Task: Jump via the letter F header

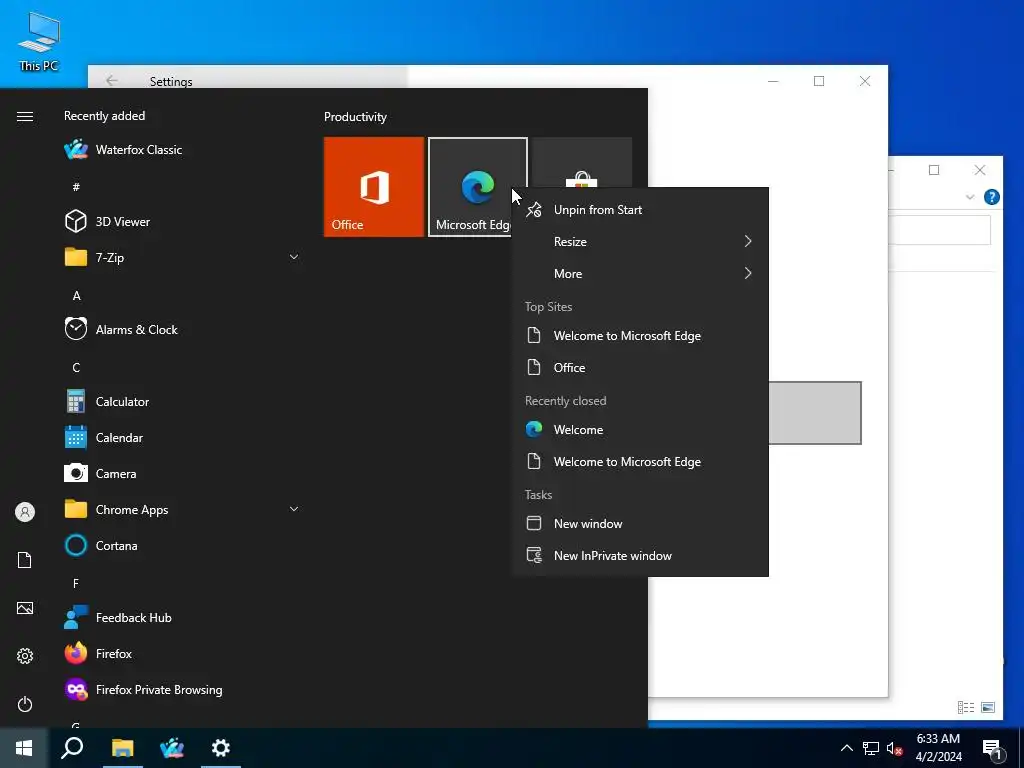Action: [x=76, y=584]
